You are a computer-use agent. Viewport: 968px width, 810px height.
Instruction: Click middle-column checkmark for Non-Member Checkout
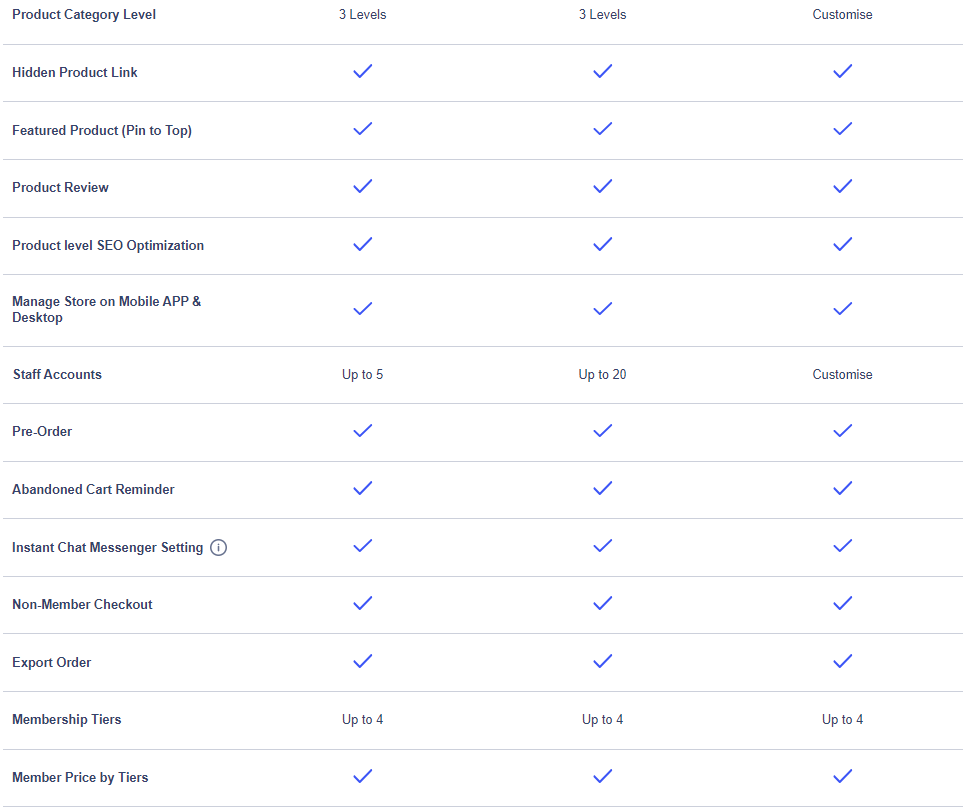pyautogui.click(x=603, y=603)
